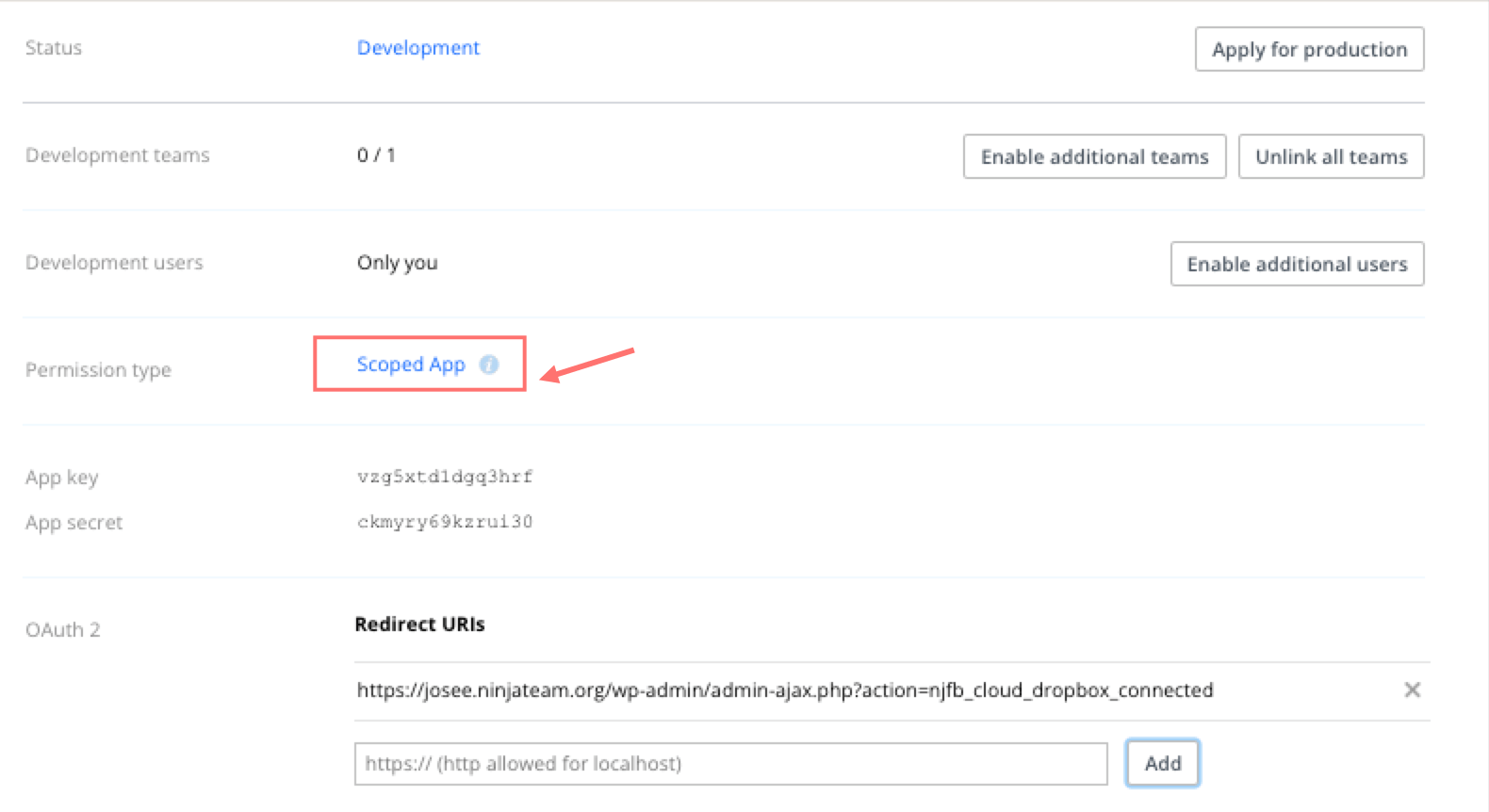The image size is (1489, 812).
Task: Click the App key value vzg5xtd1dgq3hrf
Action: pyautogui.click(x=445, y=477)
